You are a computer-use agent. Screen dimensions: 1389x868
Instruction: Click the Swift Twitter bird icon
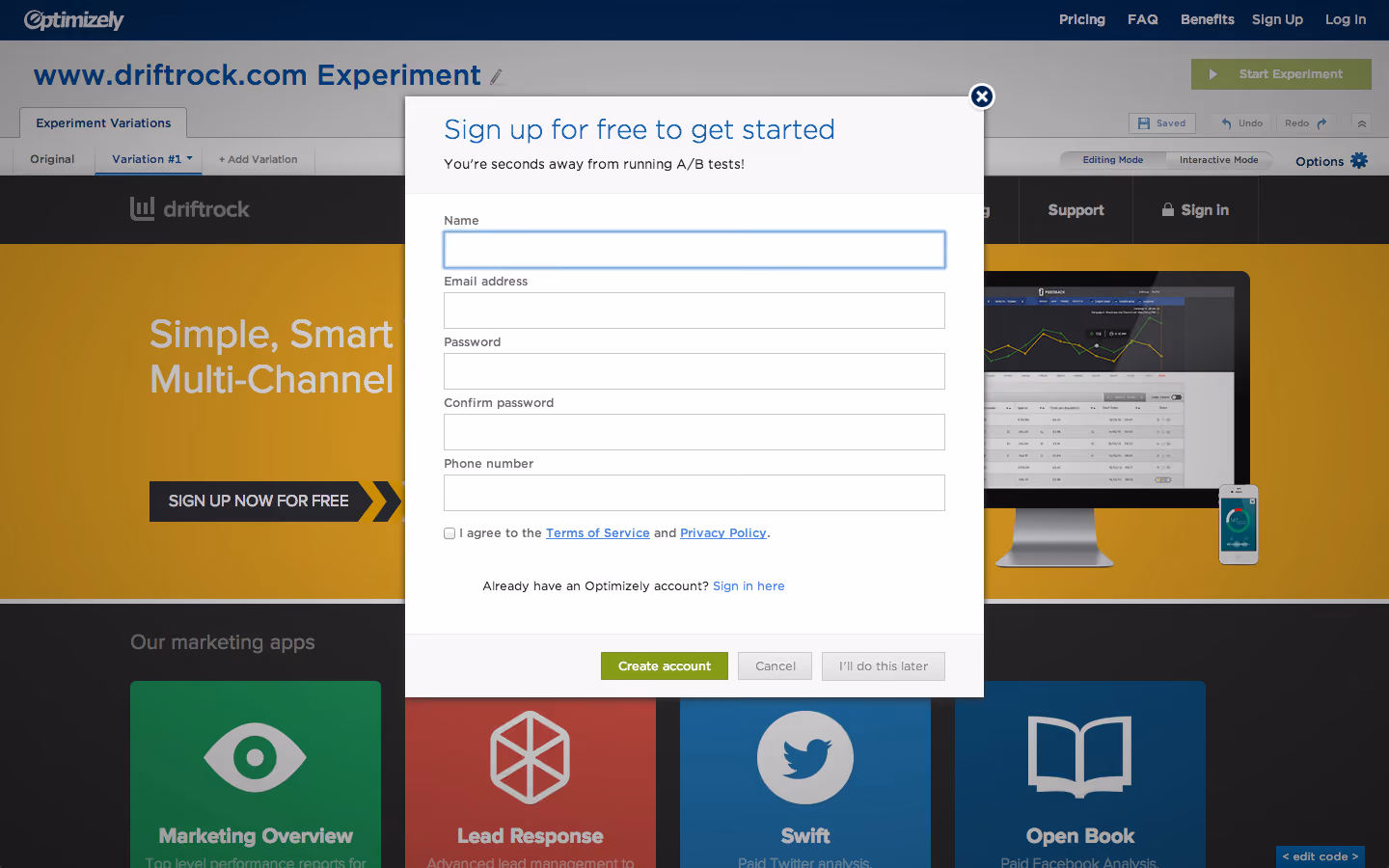click(x=805, y=757)
